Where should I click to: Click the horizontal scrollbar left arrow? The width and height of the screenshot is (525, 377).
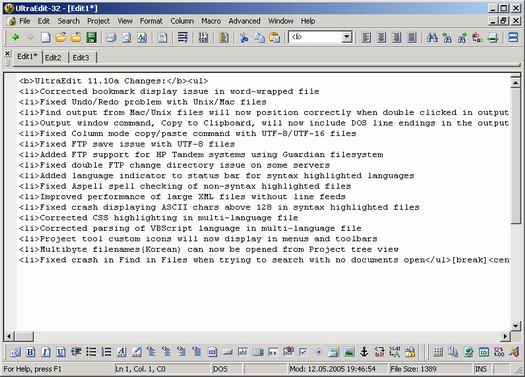tap(10, 336)
